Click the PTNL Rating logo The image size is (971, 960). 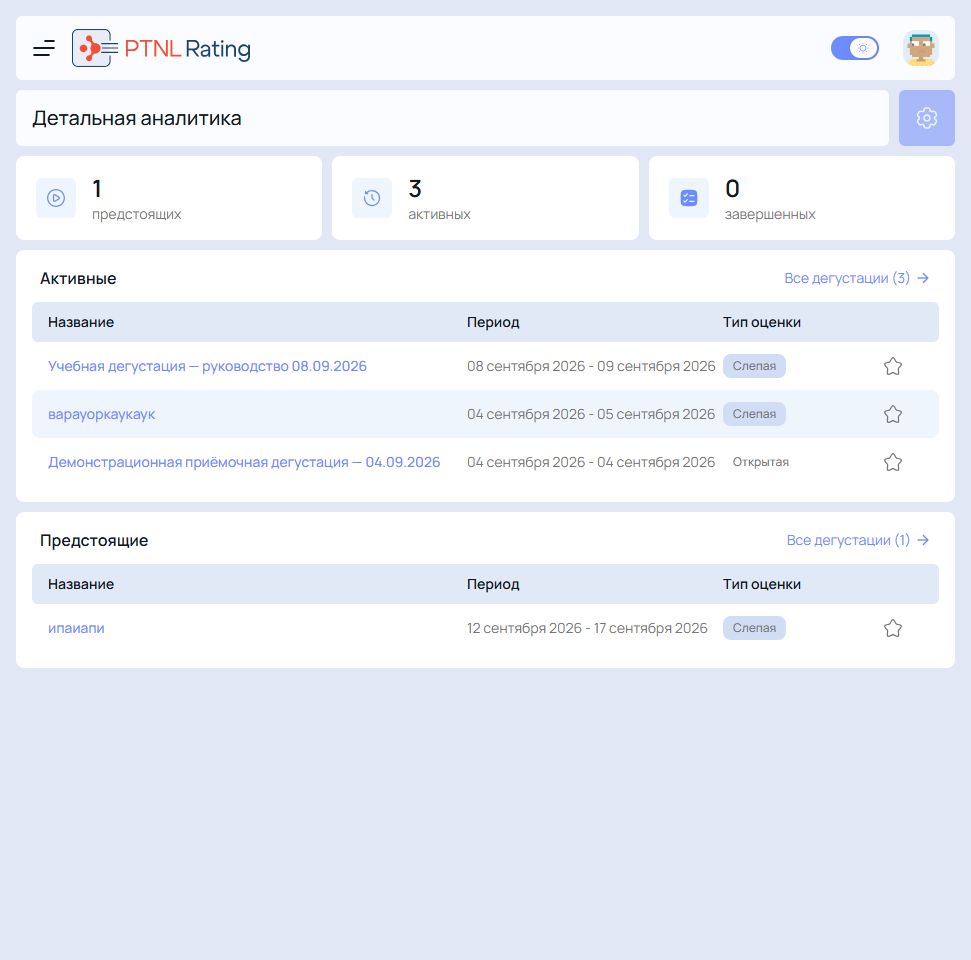161,48
